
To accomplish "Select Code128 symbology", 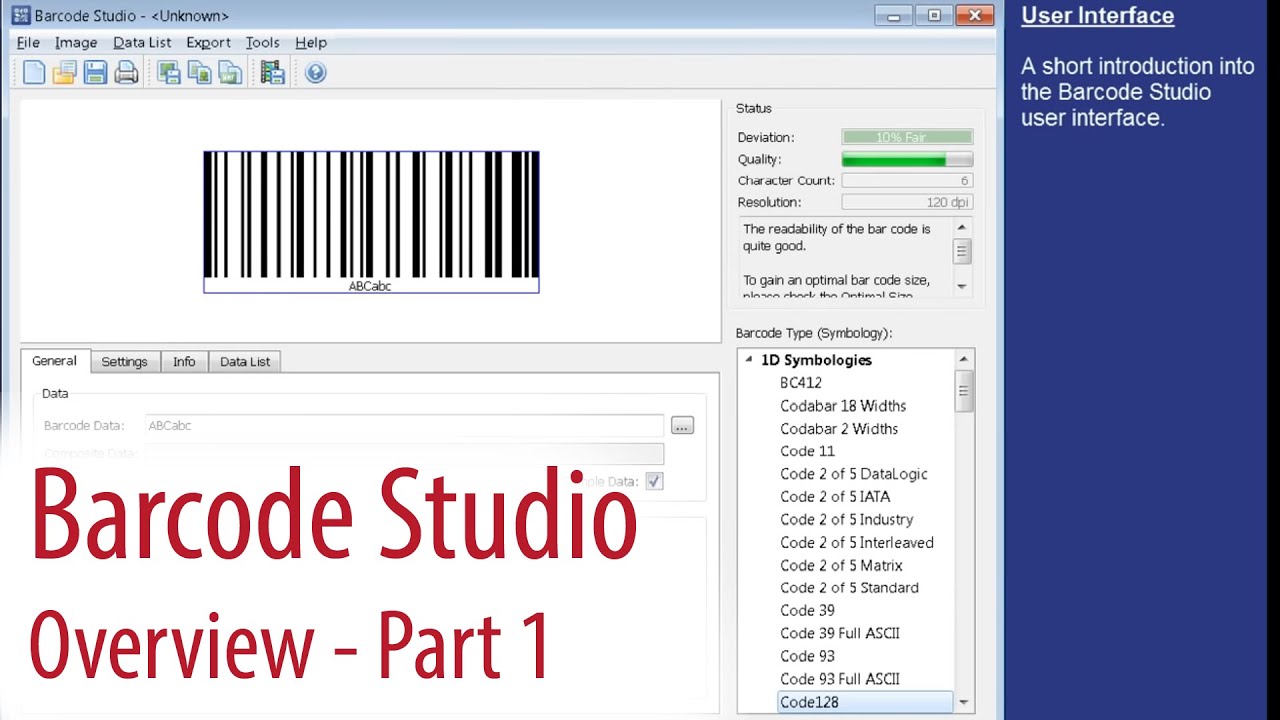I will point(865,702).
